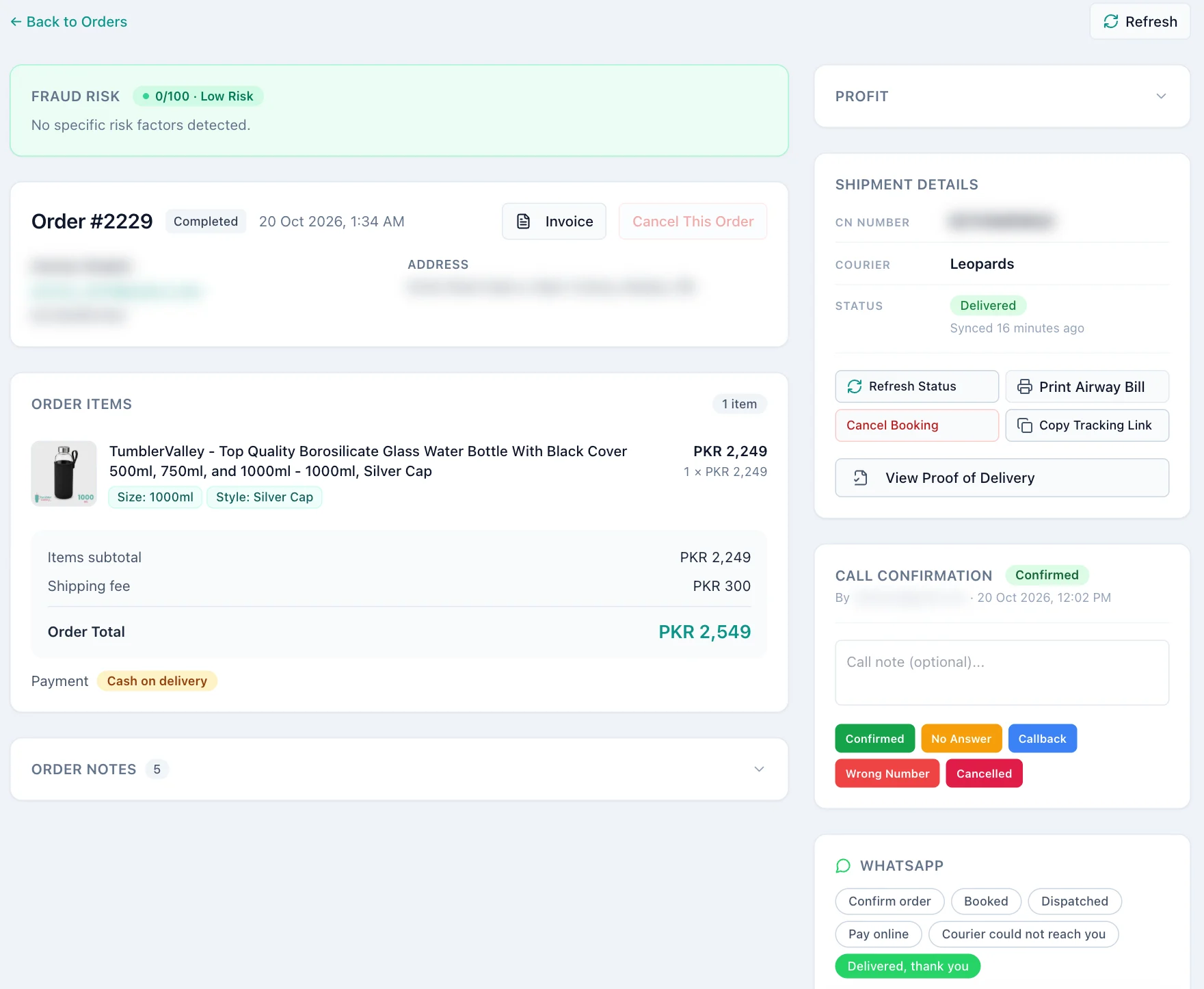Click the 0/100 Low Risk badge

[x=198, y=96]
